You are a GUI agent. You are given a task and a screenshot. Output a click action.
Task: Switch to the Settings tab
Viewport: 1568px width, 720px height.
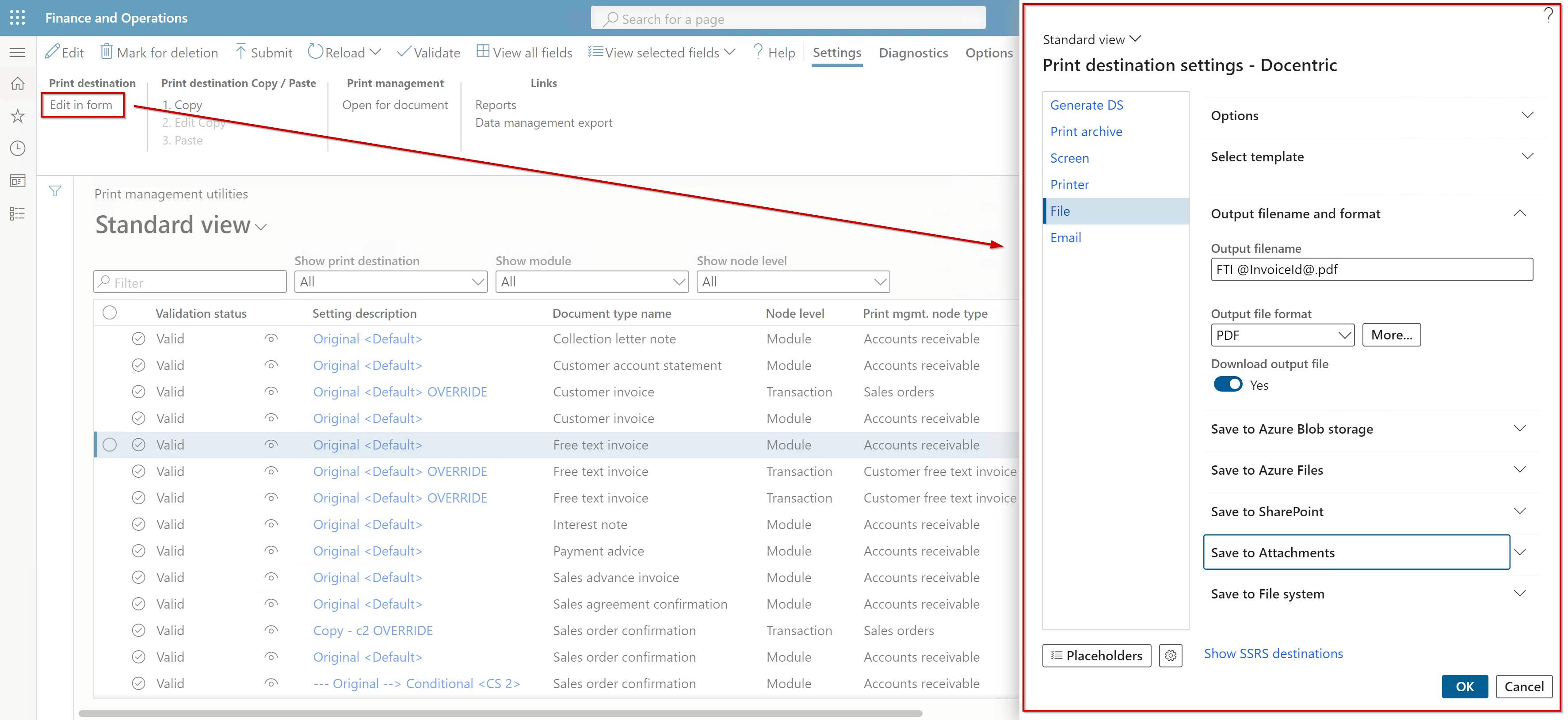(x=837, y=52)
